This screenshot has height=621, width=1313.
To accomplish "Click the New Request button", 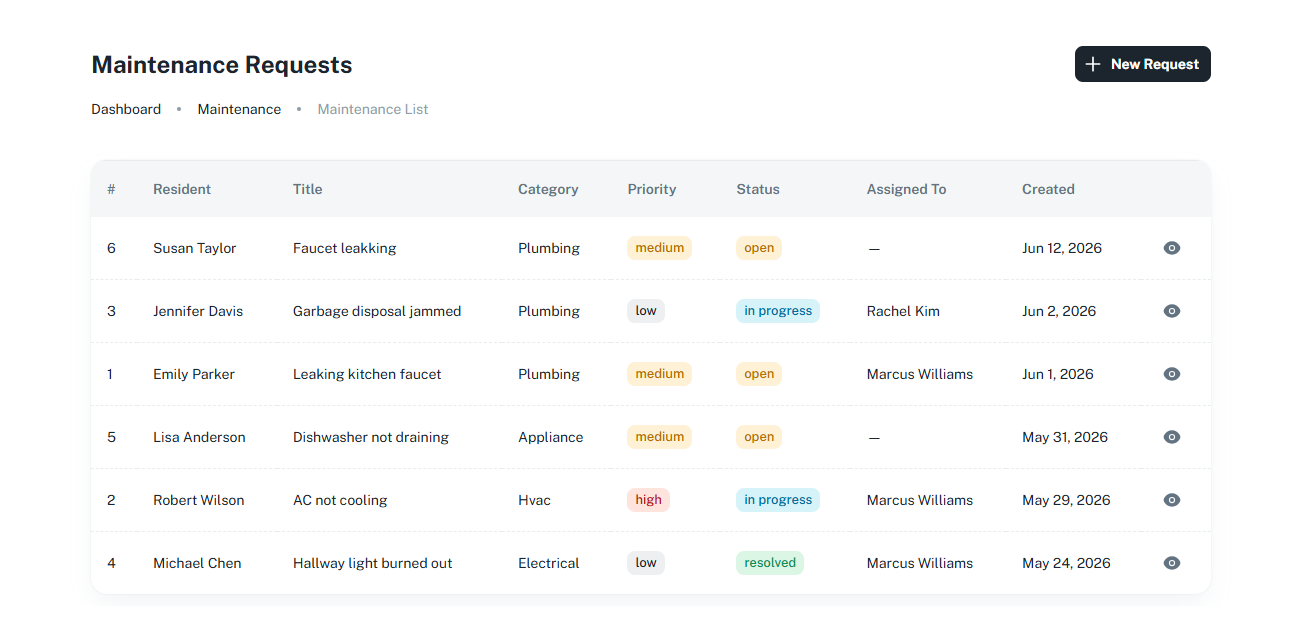I will (1142, 64).
